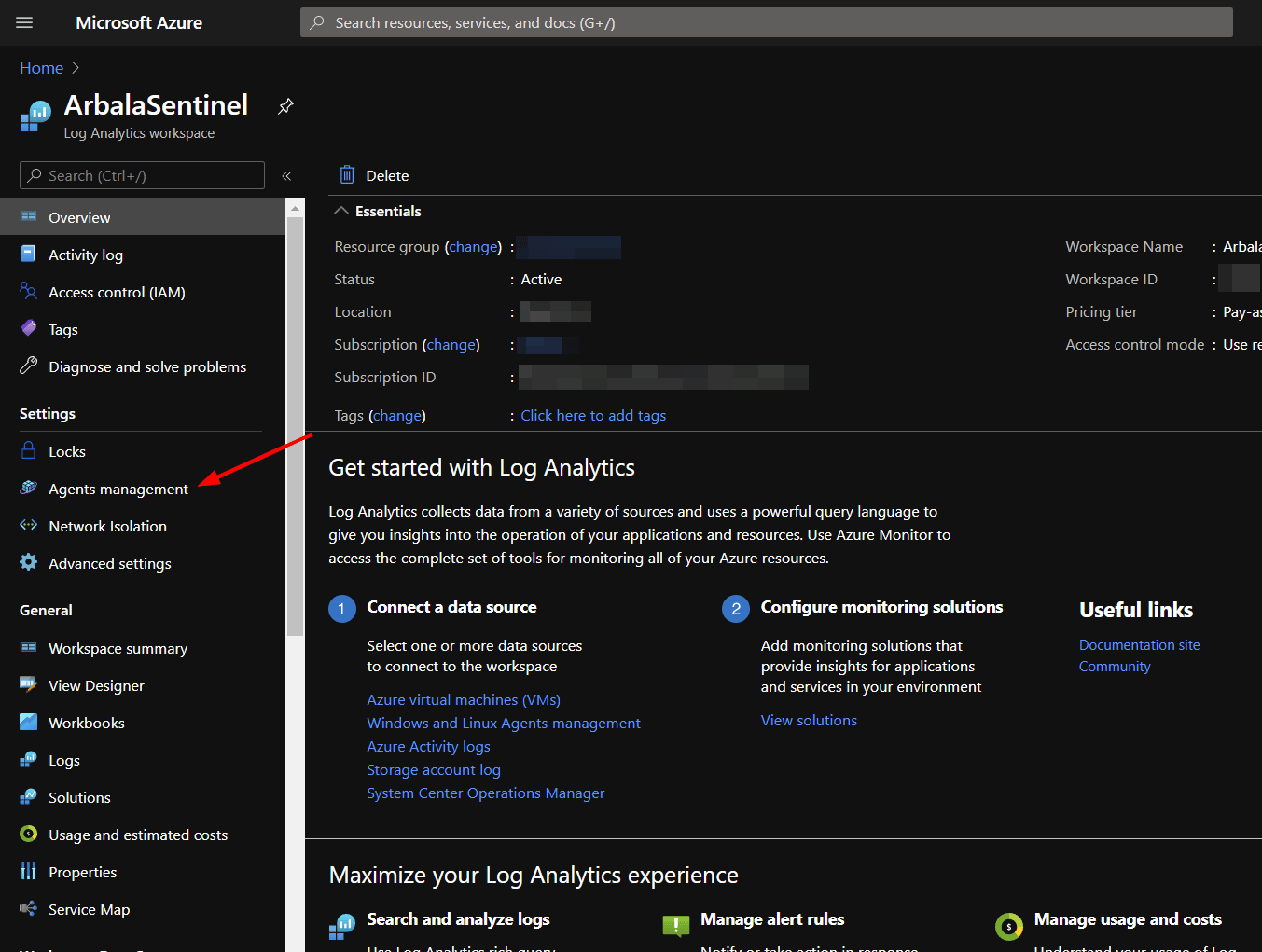Open Azure virtual machines (VMs) link

(464, 699)
